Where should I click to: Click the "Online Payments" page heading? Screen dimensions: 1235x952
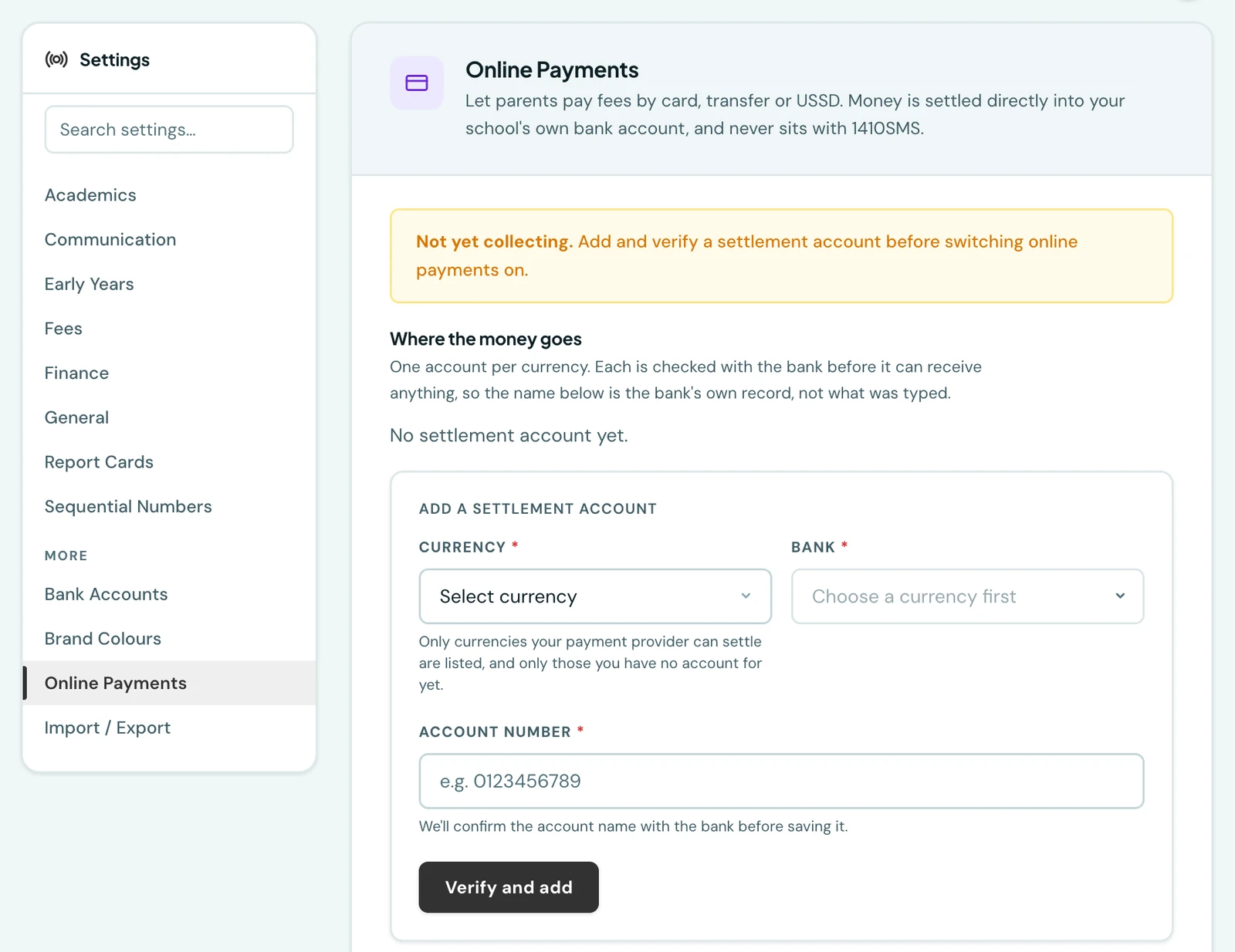pyautogui.click(x=552, y=70)
